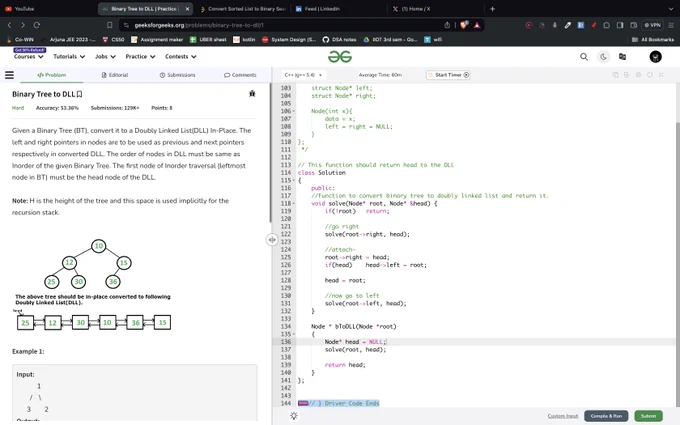Click Compile & Run button
Viewport: 680px width, 425px height.
click(x=606, y=416)
